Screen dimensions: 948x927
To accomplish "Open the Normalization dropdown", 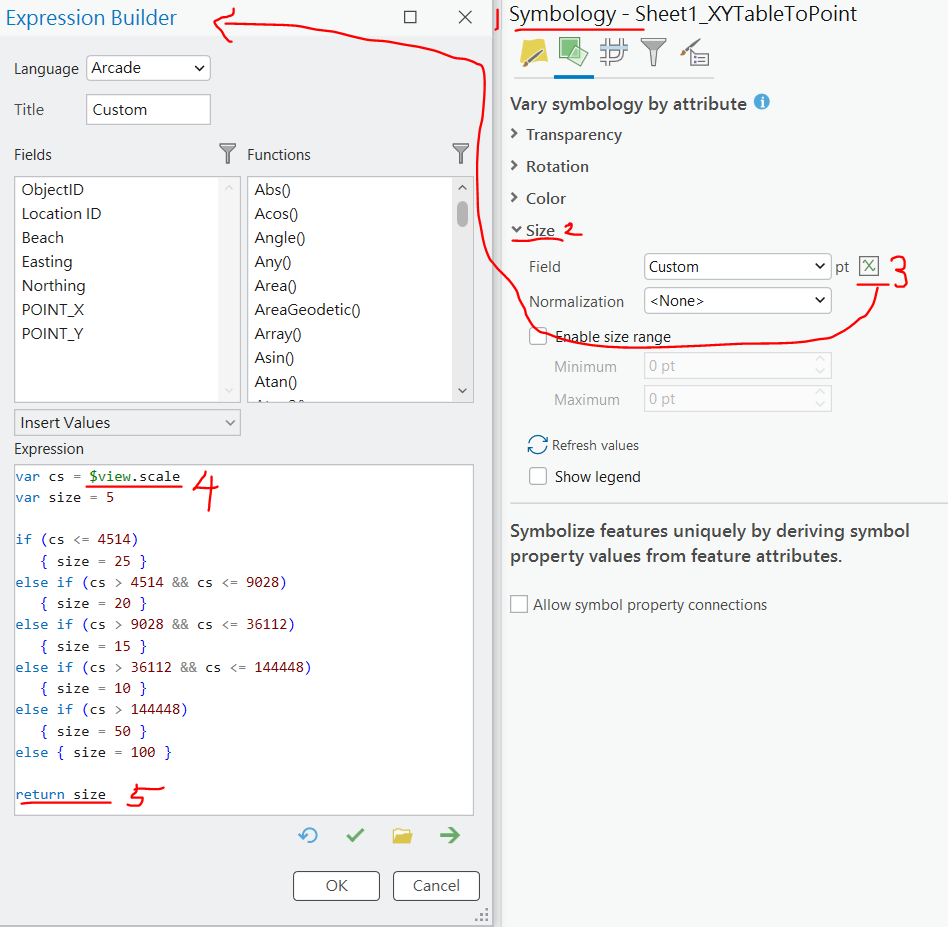I will pos(737,300).
